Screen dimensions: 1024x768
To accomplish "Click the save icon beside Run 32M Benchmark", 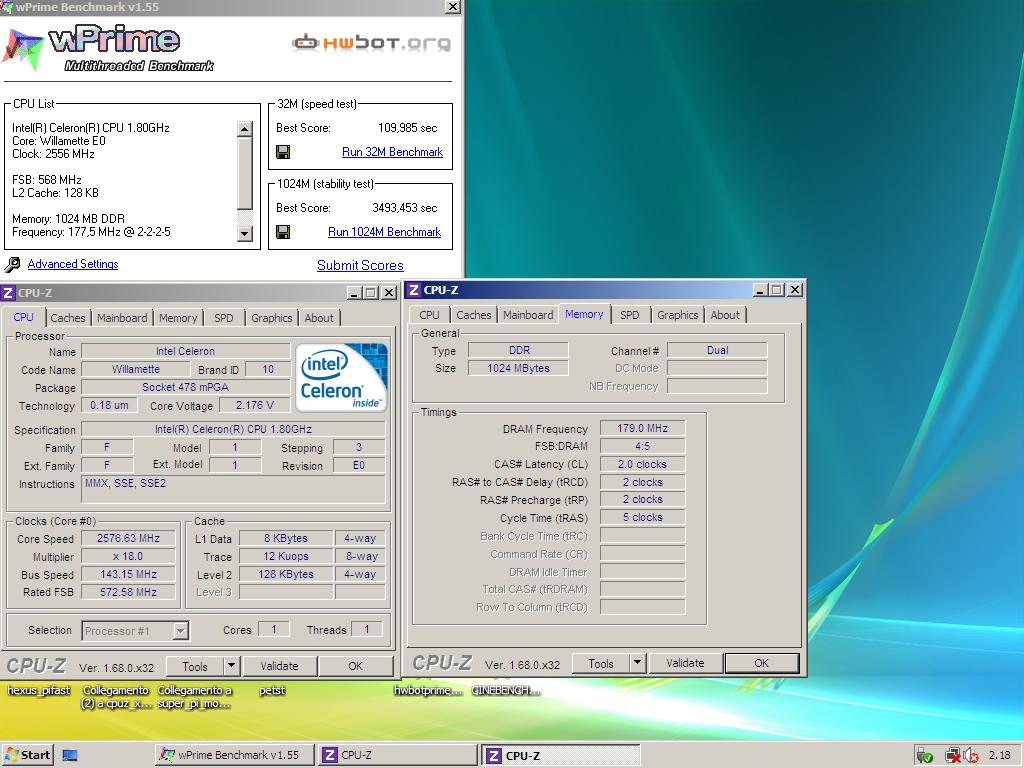I will pos(283,152).
